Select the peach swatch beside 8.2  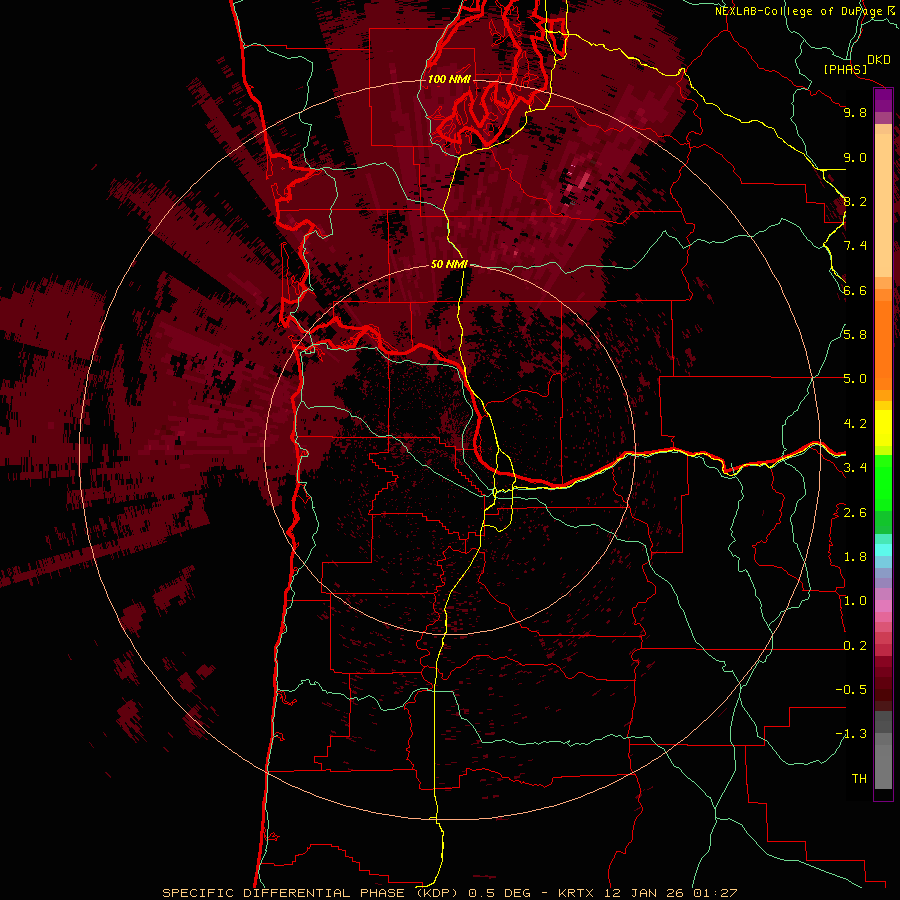(x=883, y=205)
